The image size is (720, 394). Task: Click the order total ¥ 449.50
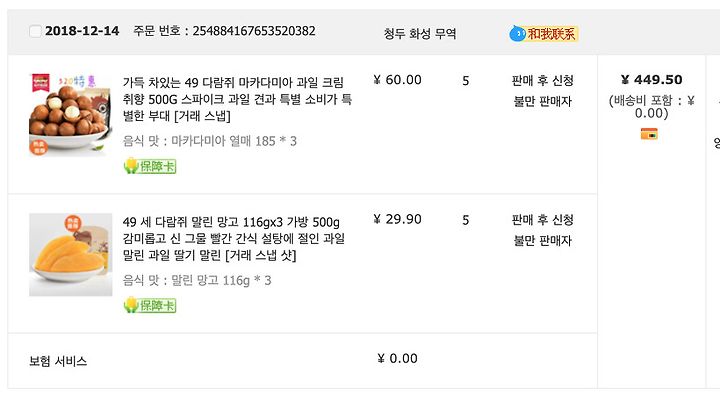coord(652,79)
